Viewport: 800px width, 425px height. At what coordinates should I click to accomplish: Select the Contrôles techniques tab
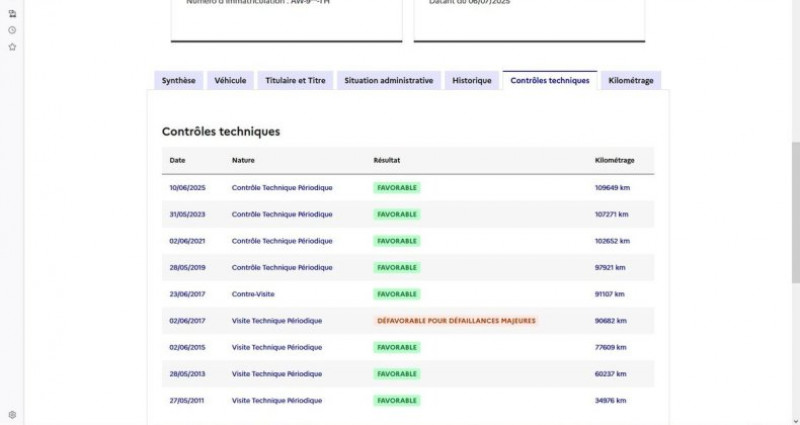tap(549, 80)
